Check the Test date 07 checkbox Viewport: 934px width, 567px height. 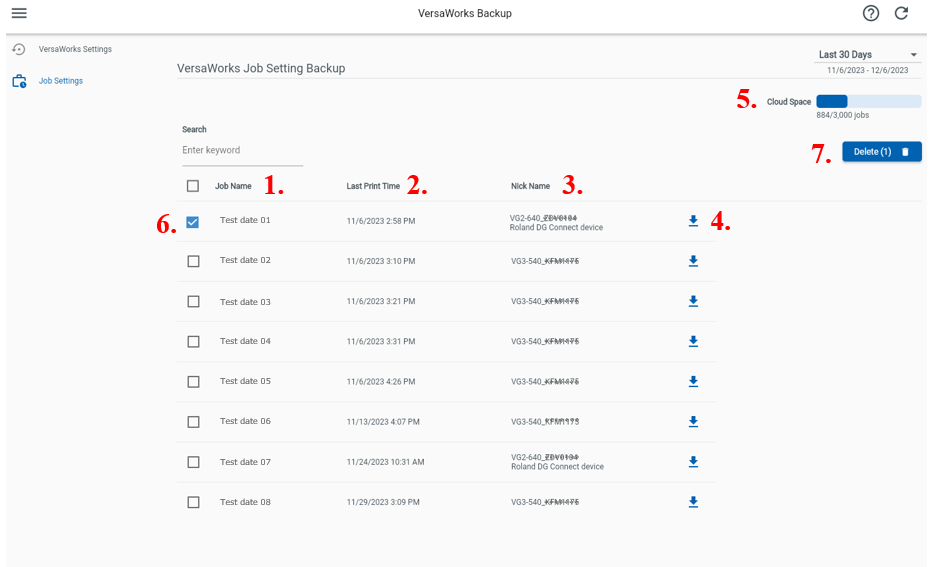click(194, 462)
